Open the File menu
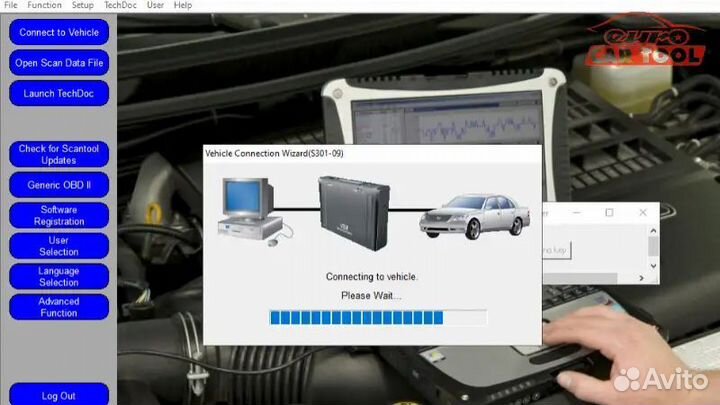Viewport: 720px width, 405px height. 10,5
